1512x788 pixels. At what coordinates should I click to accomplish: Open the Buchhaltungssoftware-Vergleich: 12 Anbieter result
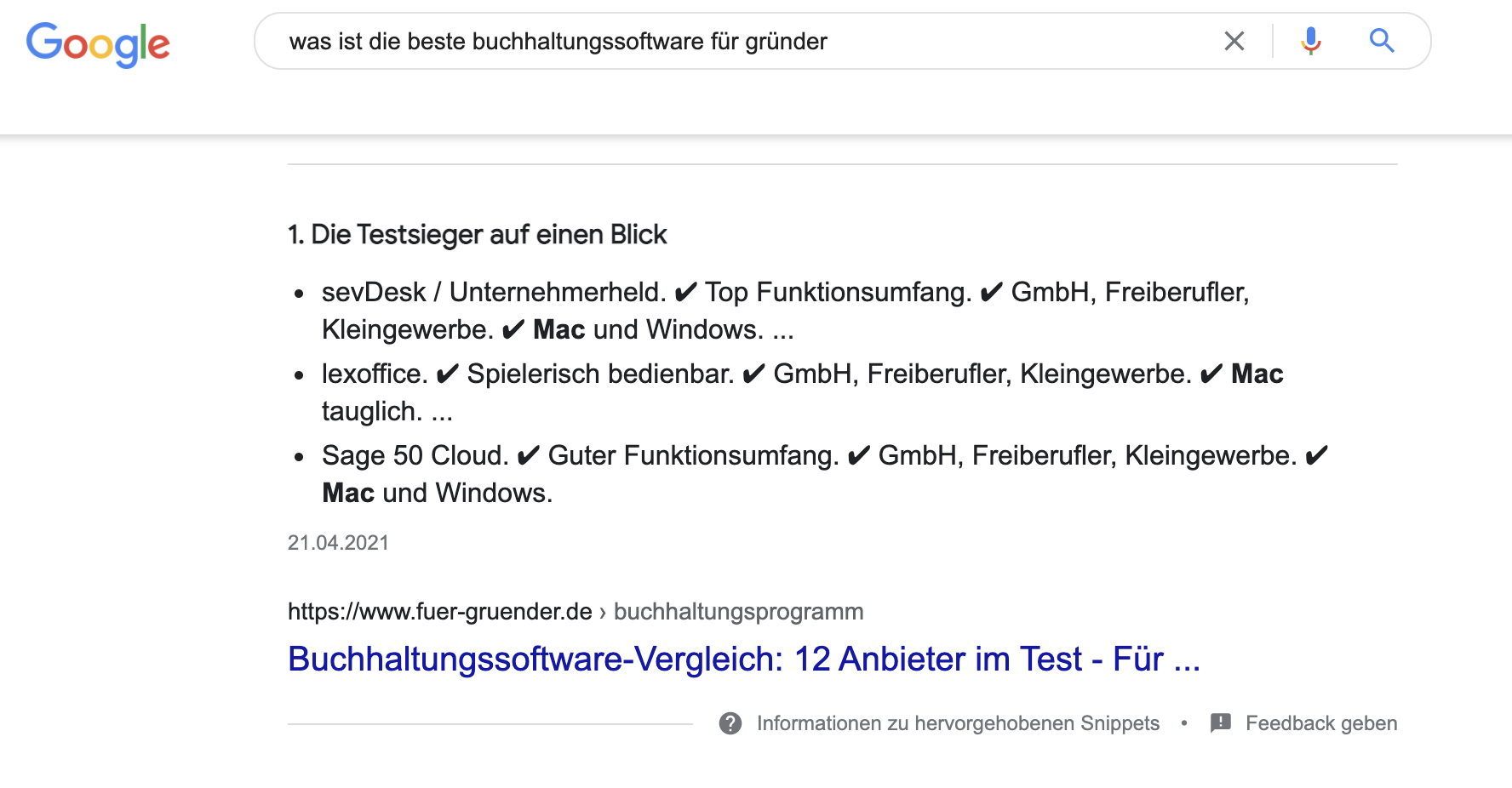tap(743, 659)
